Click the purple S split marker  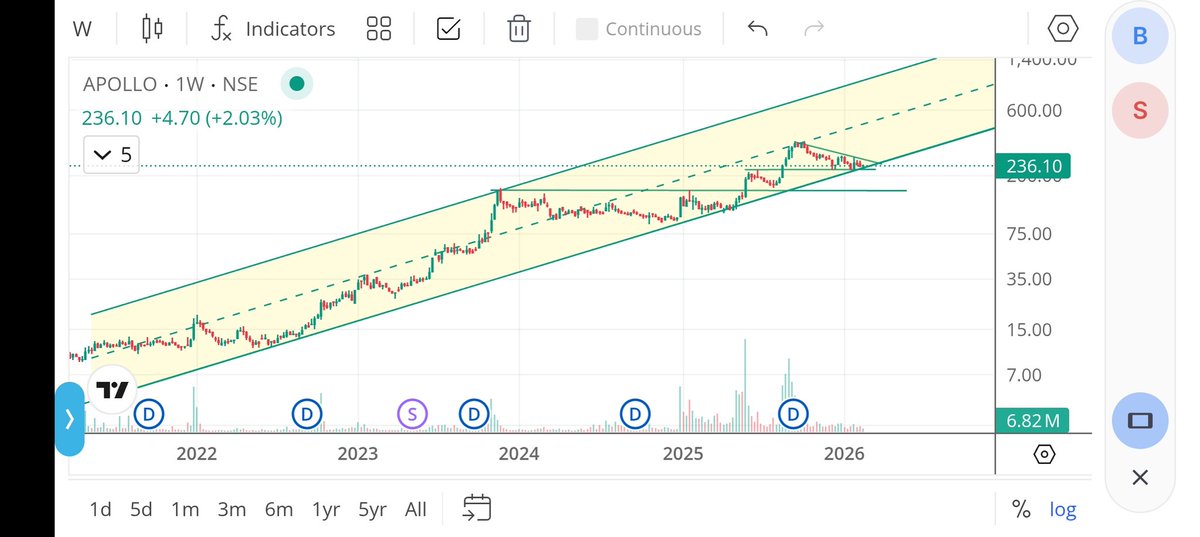click(412, 413)
